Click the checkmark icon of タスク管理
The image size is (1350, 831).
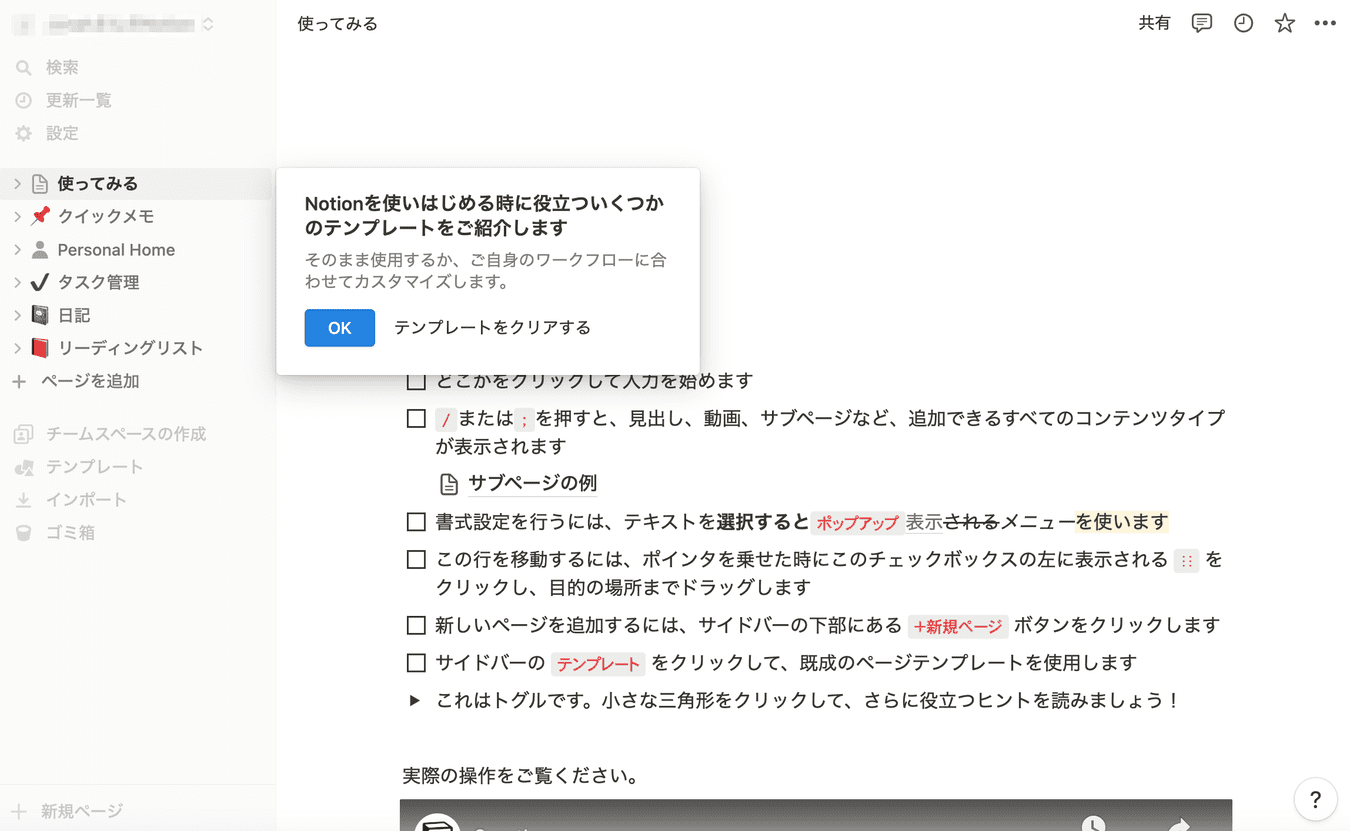(39, 283)
